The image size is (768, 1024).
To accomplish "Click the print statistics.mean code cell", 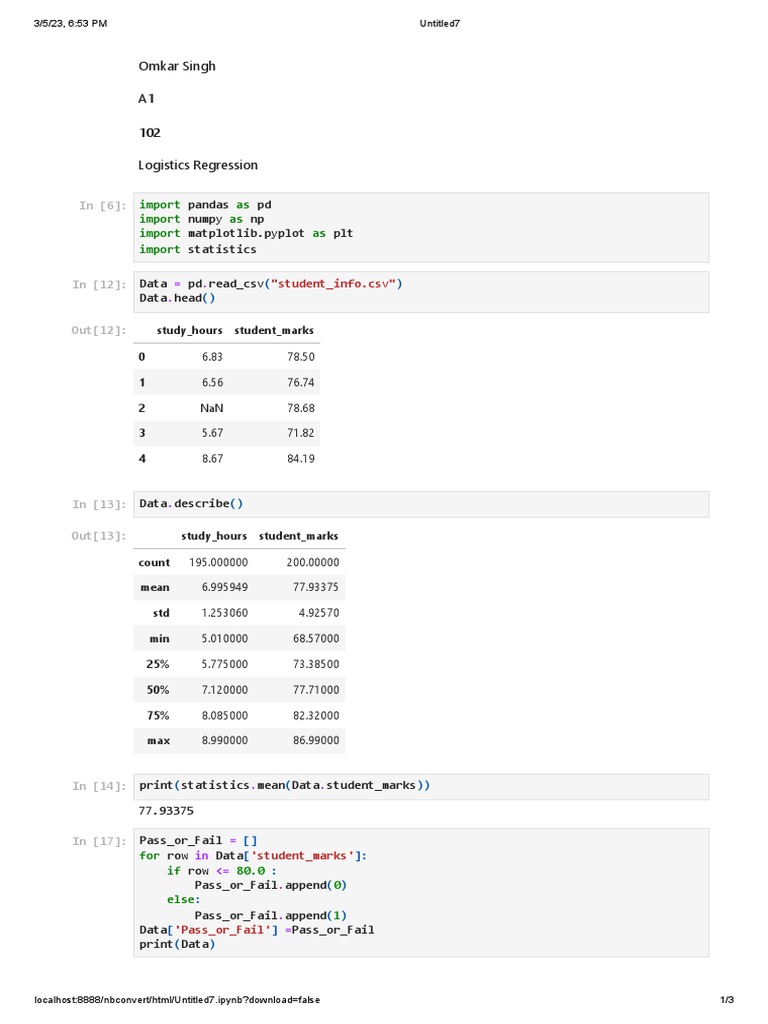I will (421, 786).
